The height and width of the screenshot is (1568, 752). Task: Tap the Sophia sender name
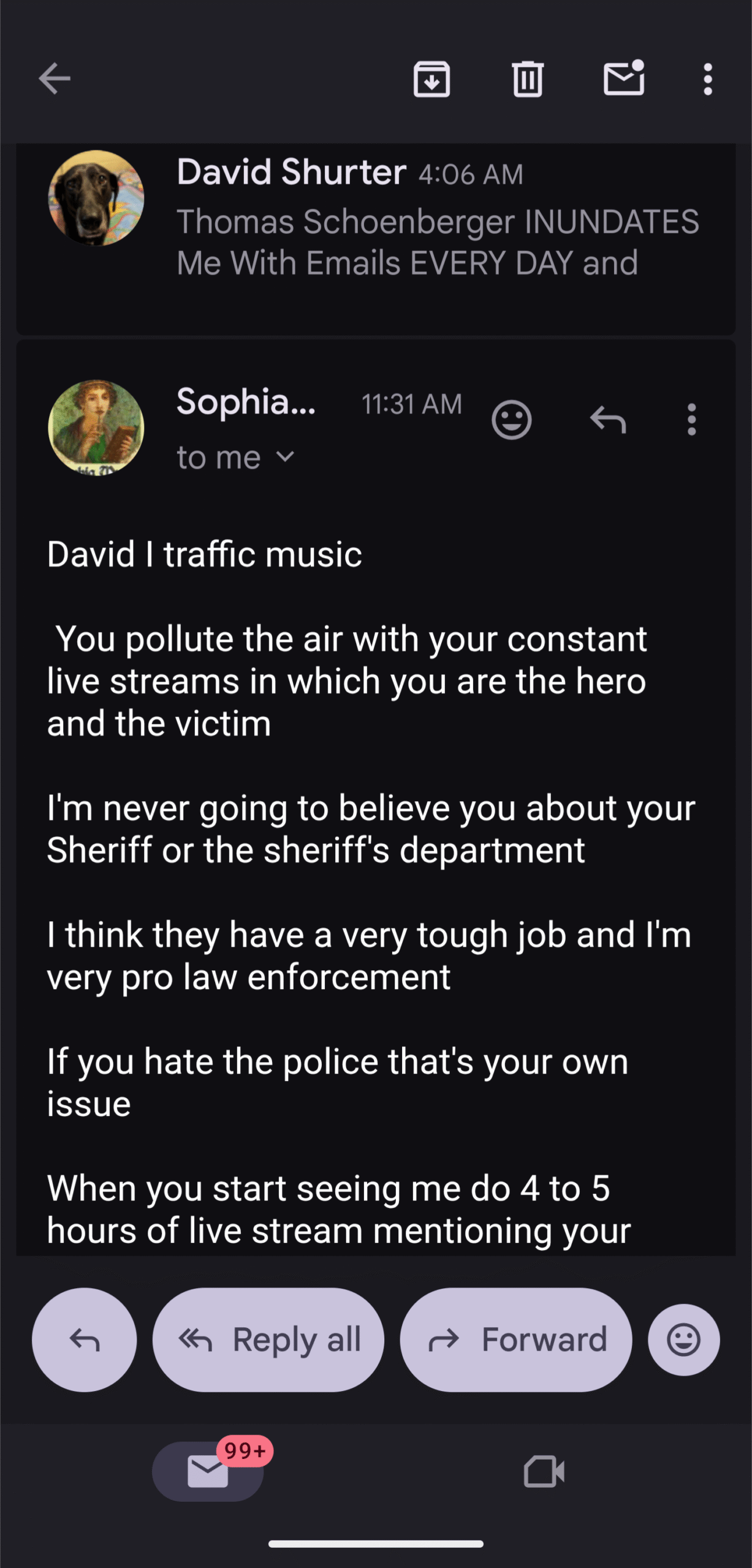[x=246, y=402]
